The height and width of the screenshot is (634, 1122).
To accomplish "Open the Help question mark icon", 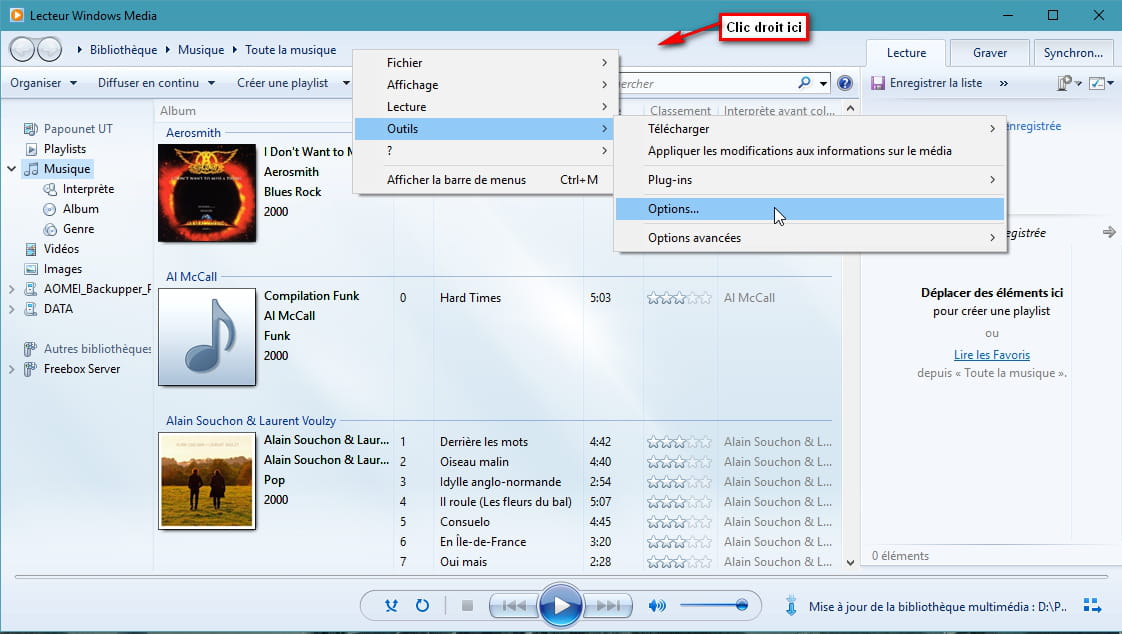I will [x=845, y=84].
